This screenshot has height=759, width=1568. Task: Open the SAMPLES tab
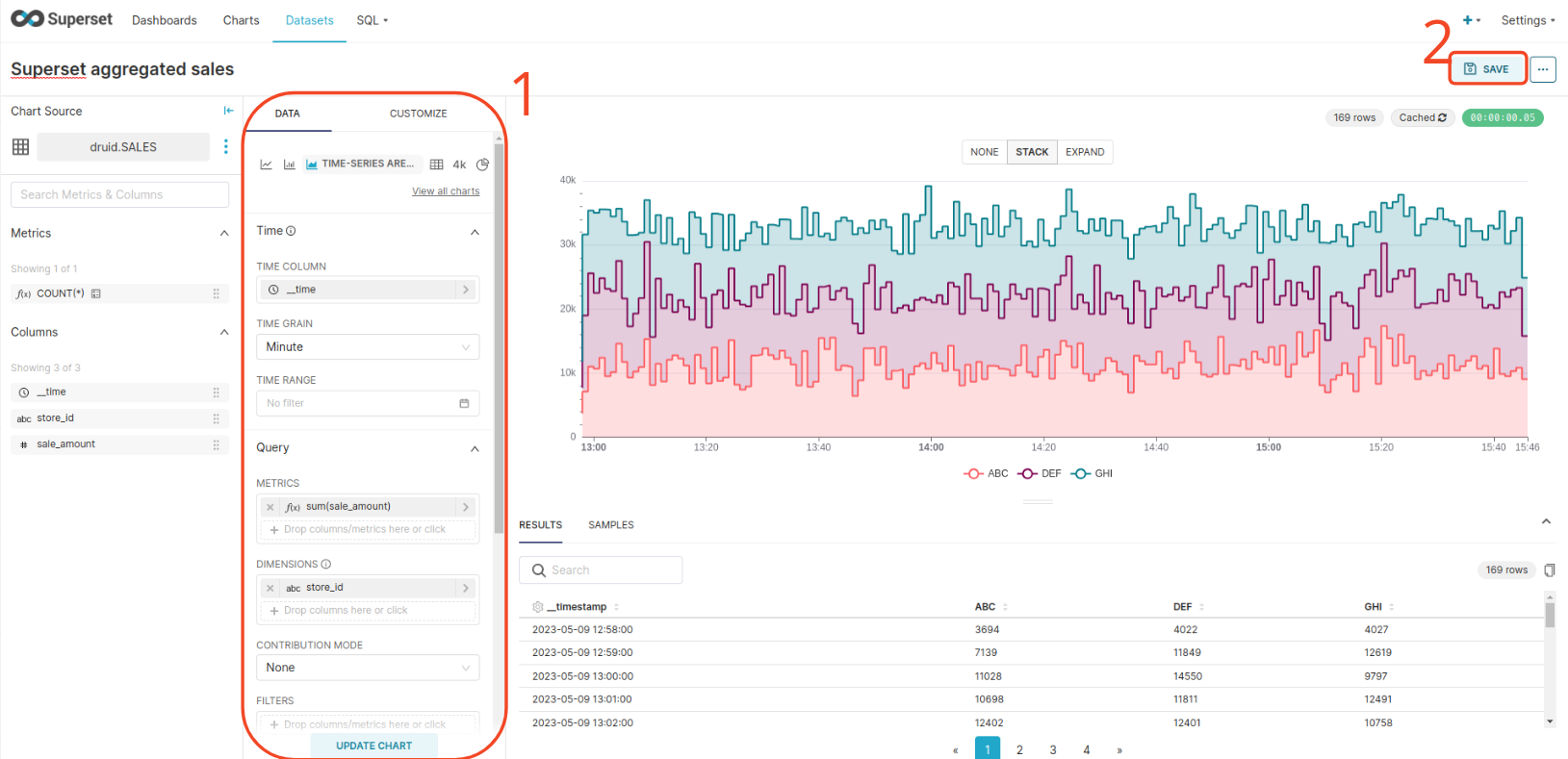point(610,525)
